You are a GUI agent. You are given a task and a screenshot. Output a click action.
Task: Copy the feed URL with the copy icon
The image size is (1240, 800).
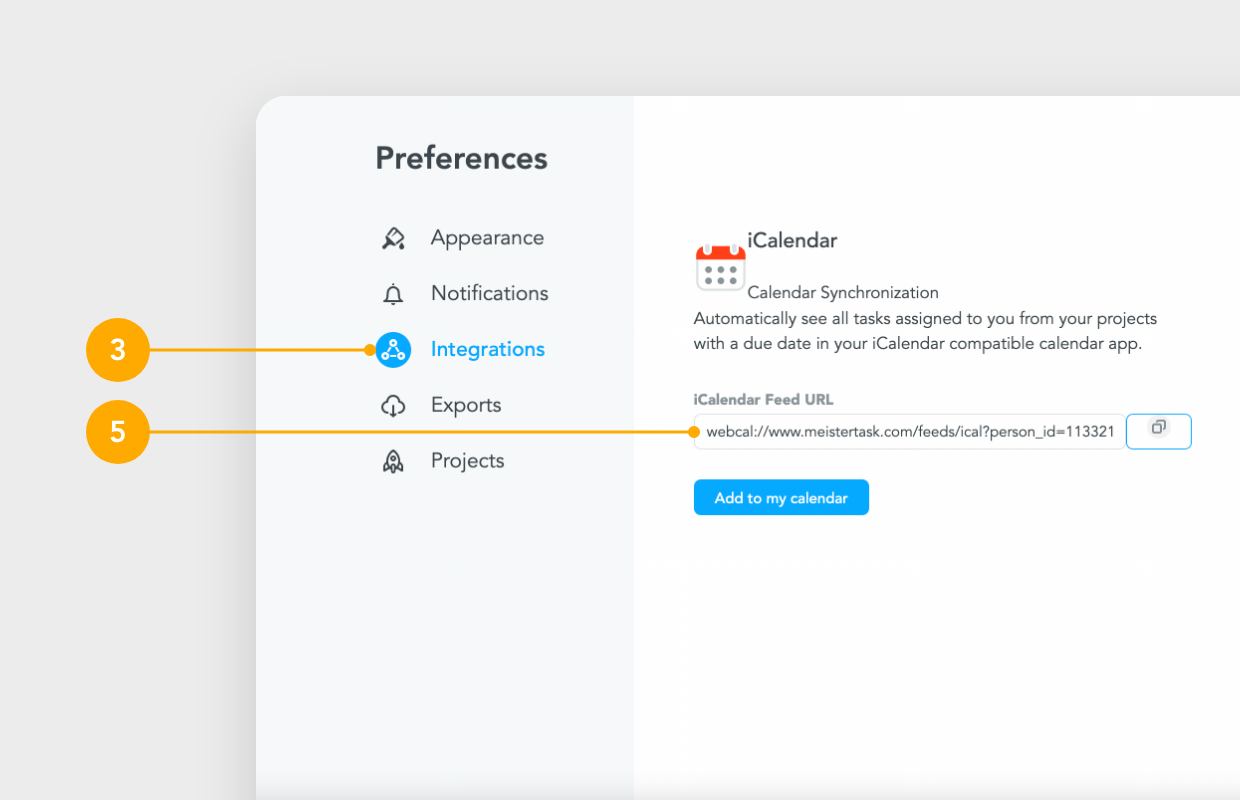click(1159, 431)
